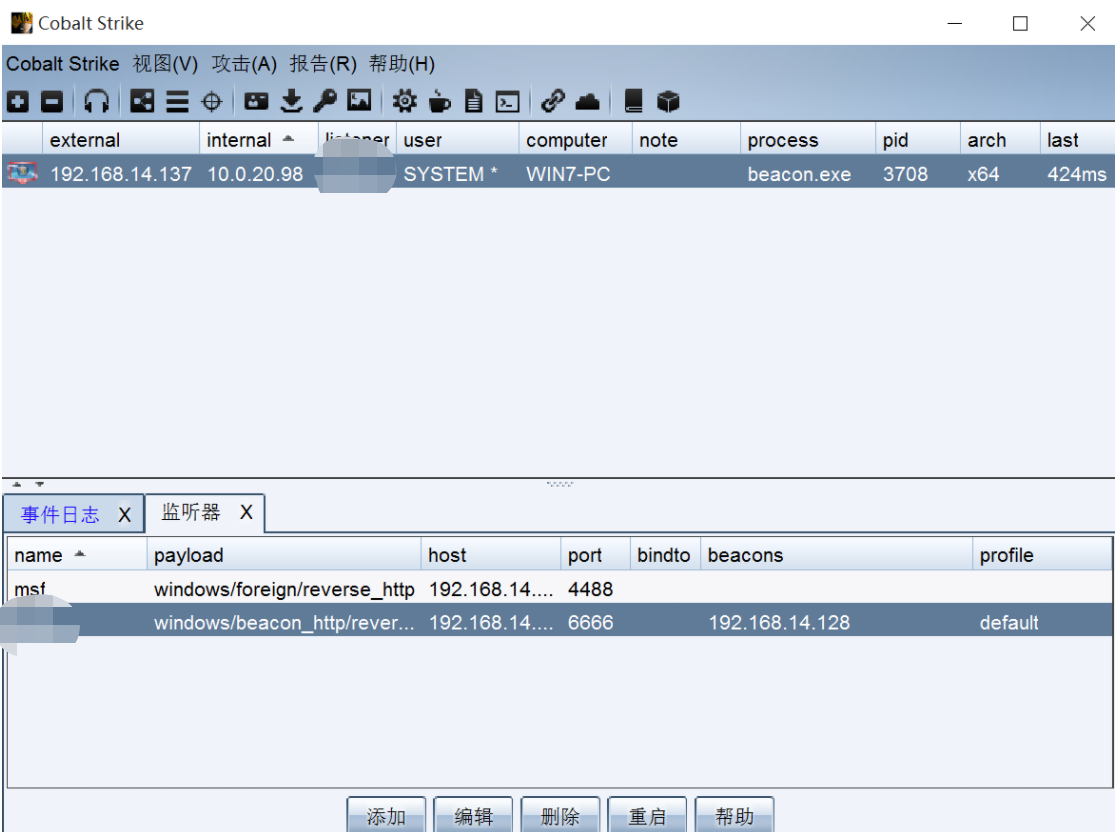This screenshot has height=832, width=1117.
Task: Open the 攻击(A) menu
Action: coord(244,64)
